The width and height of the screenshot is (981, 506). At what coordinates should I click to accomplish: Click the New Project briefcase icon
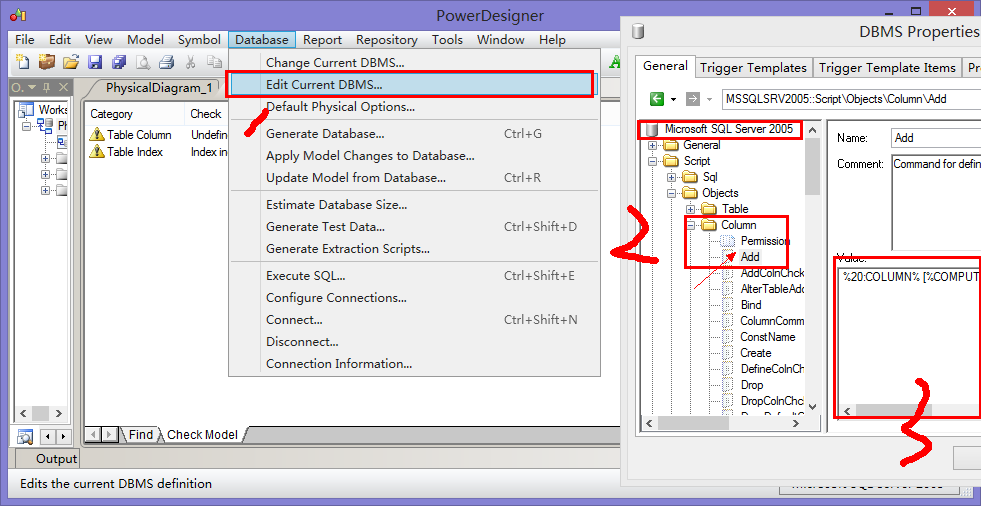click(47, 62)
